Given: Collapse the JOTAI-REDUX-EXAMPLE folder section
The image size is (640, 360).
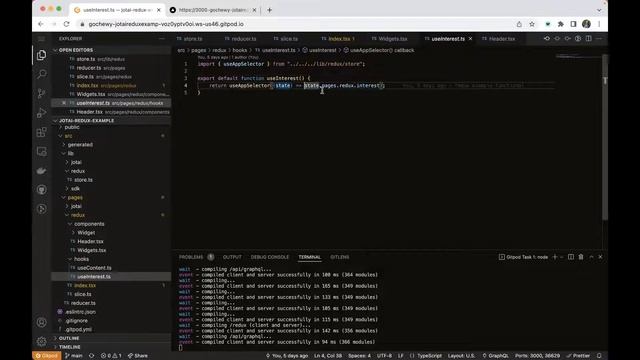Looking at the screenshot, I should (x=87, y=121).
